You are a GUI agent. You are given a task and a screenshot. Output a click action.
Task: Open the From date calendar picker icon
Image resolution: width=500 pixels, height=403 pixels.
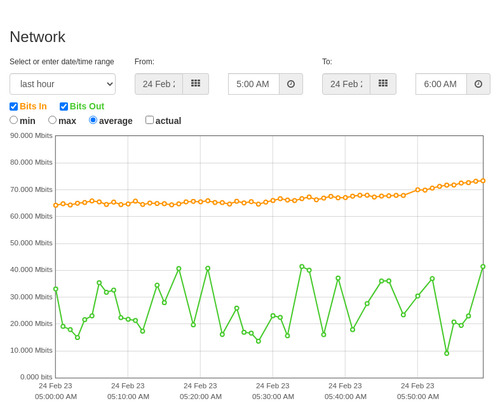point(196,84)
